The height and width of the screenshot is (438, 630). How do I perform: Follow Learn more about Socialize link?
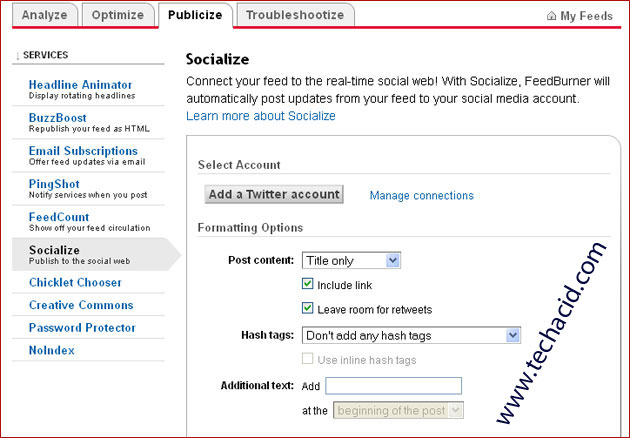(261, 116)
